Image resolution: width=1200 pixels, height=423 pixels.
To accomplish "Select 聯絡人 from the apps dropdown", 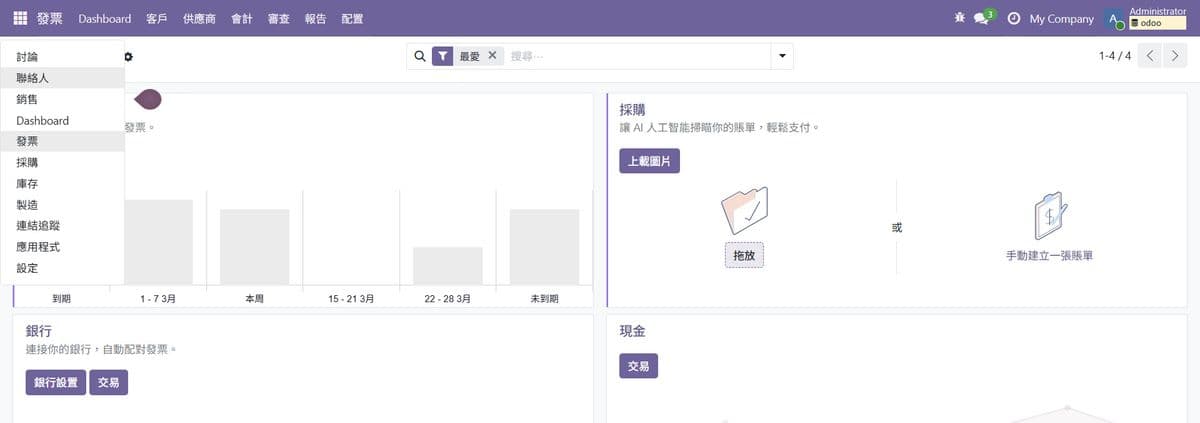I will tap(62, 78).
